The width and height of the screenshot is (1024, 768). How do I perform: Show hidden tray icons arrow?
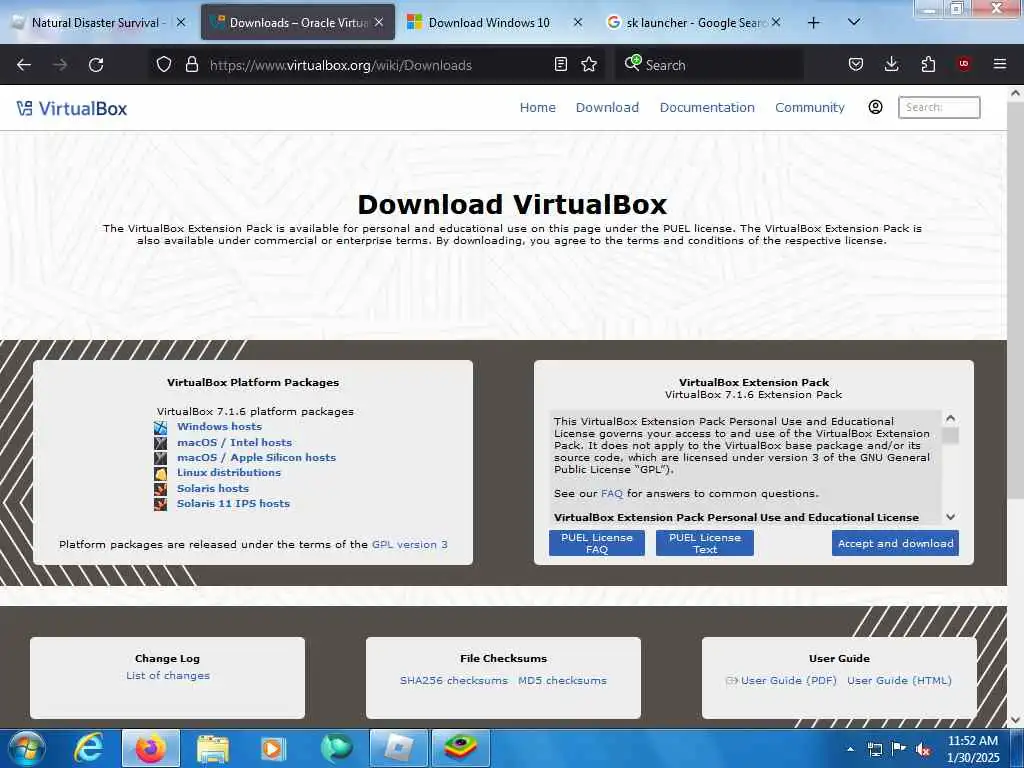(850, 749)
